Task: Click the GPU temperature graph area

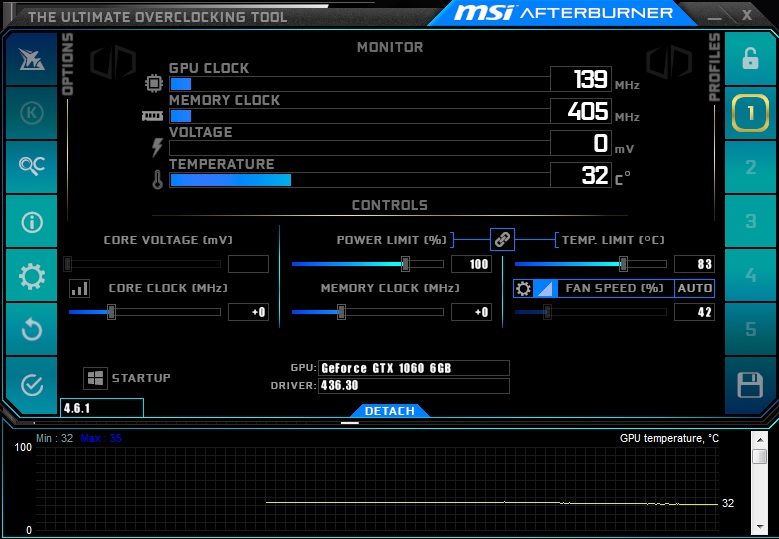Action: pyautogui.click(x=378, y=489)
